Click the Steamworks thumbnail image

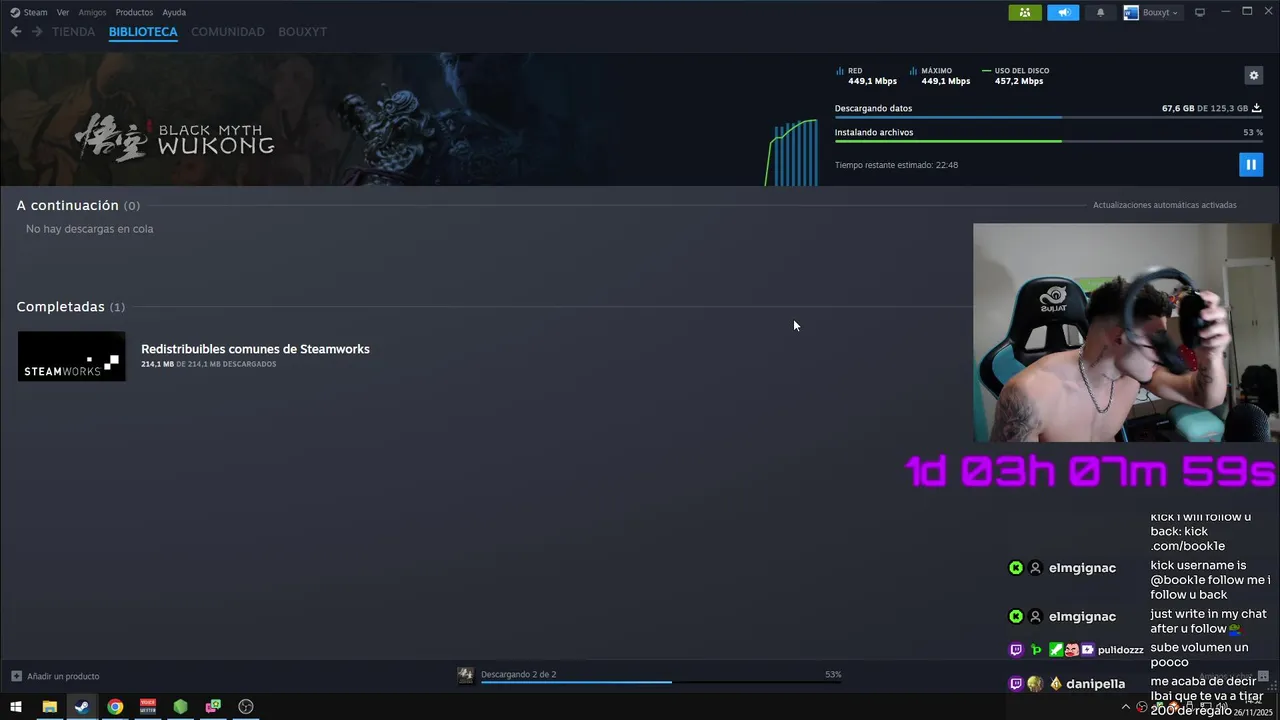click(72, 356)
